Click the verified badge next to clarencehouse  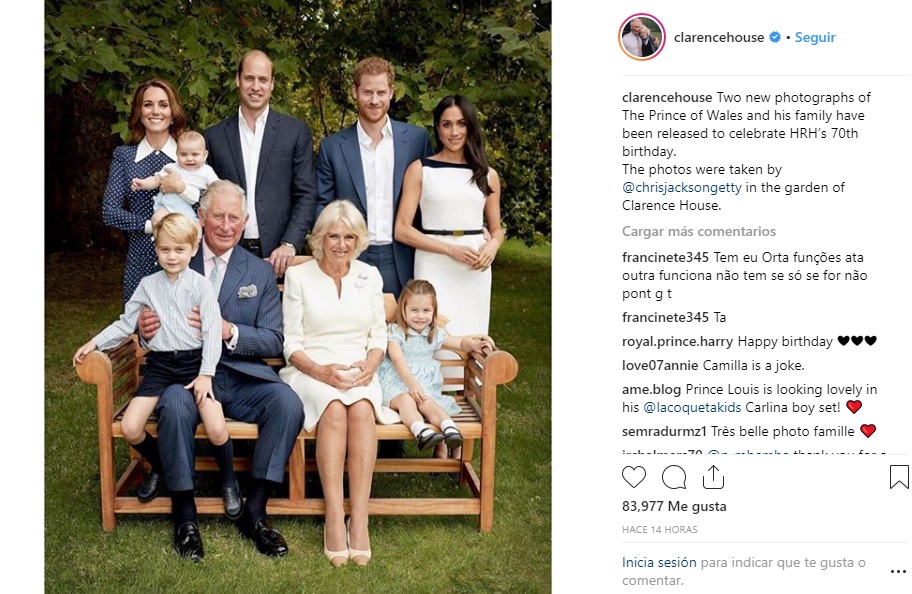tap(775, 37)
